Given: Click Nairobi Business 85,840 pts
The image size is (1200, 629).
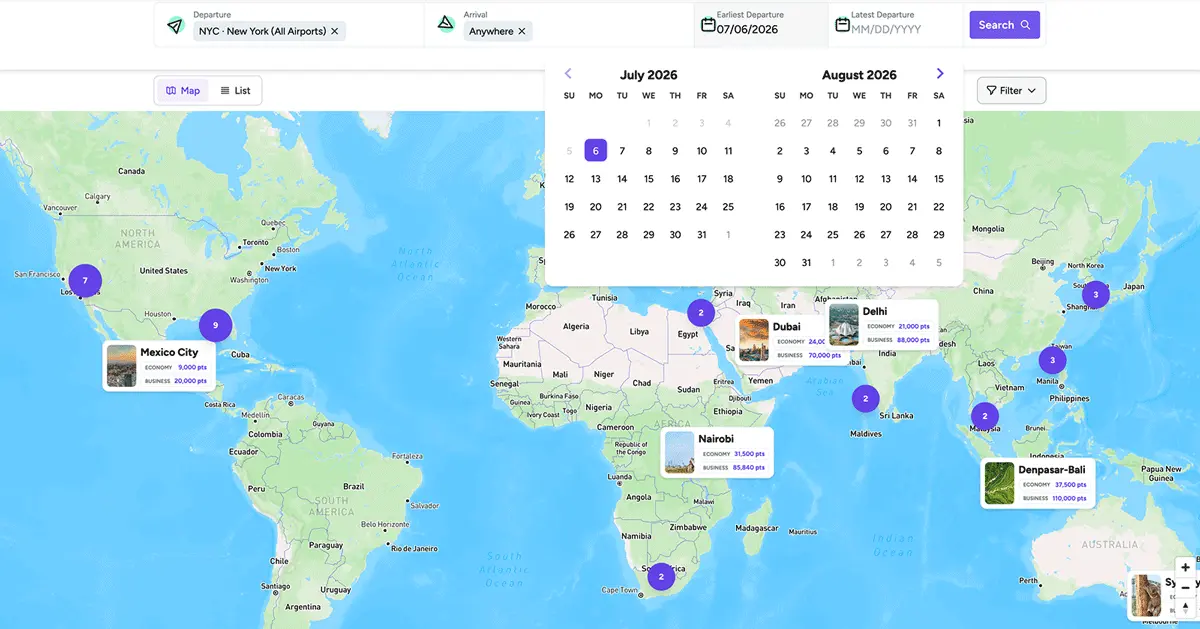Looking at the screenshot, I should [734, 467].
